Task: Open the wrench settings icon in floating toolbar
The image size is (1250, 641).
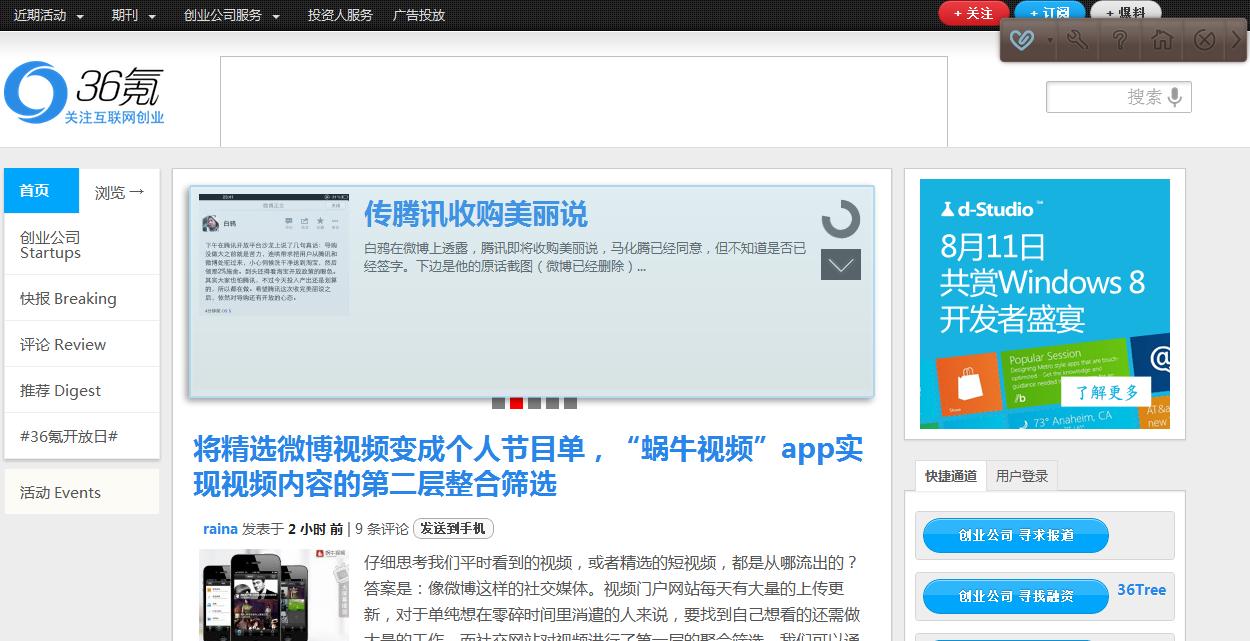Action: (x=1078, y=40)
